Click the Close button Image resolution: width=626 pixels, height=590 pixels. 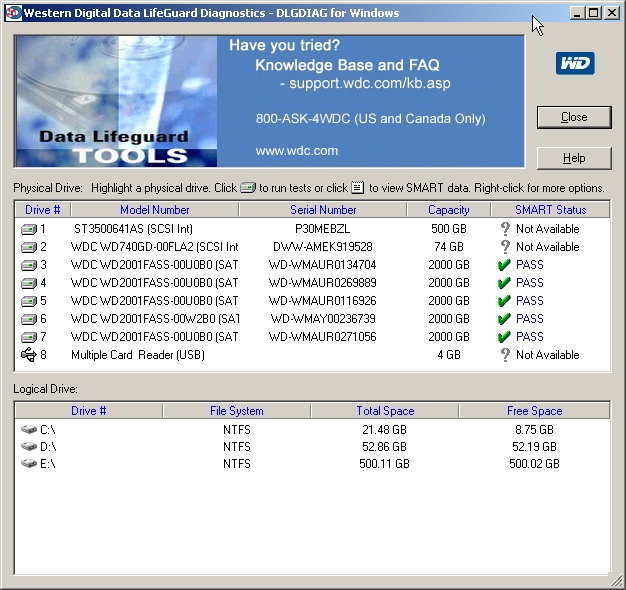[574, 117]
